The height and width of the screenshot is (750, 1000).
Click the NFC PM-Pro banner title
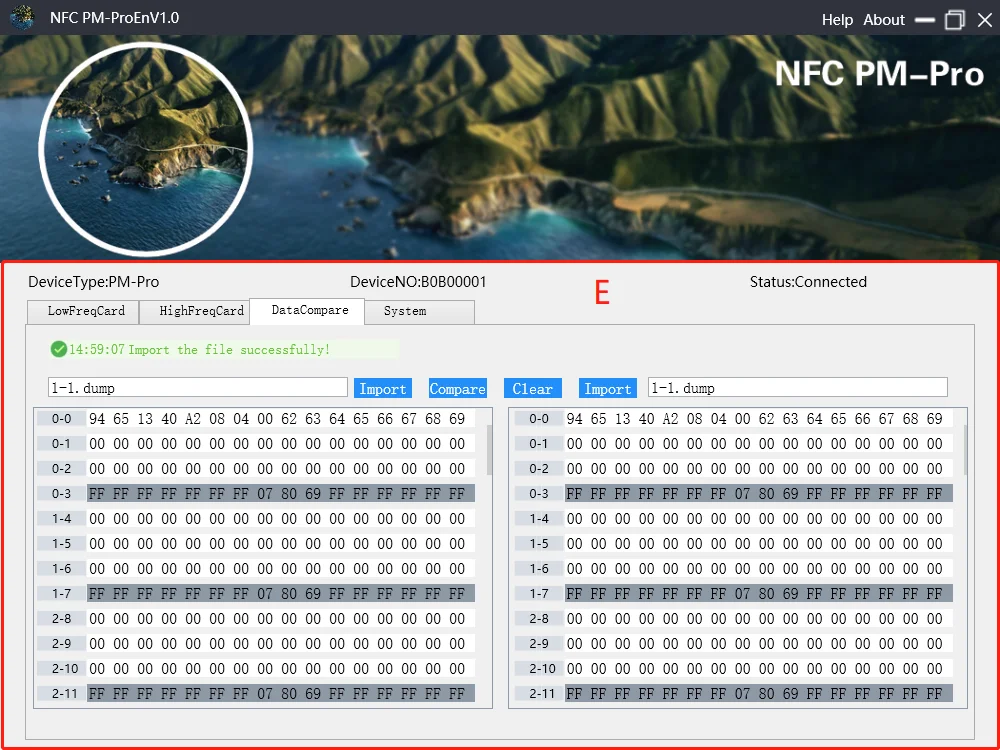879,73
